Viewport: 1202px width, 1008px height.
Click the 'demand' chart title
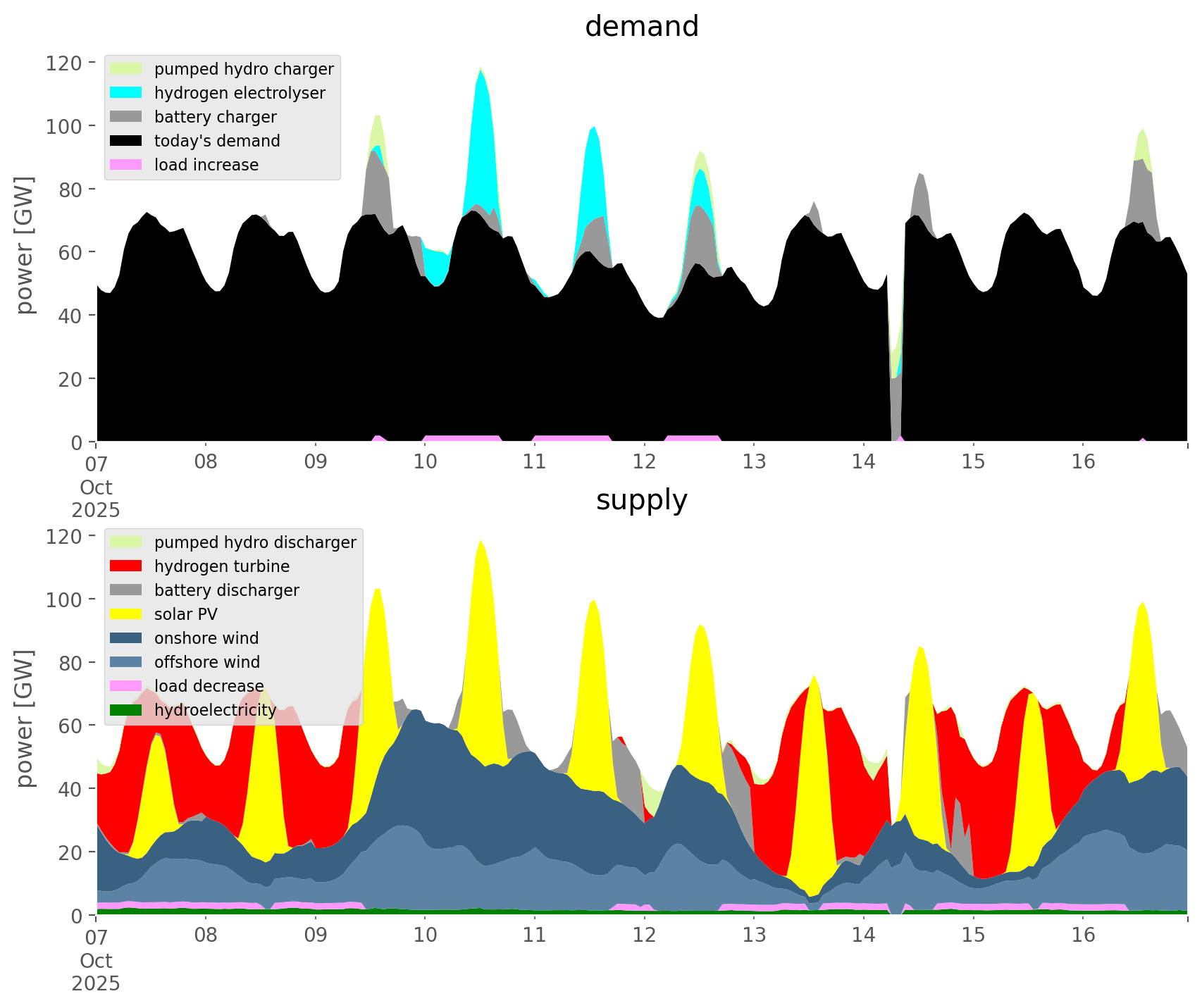(x=641, y=27)
